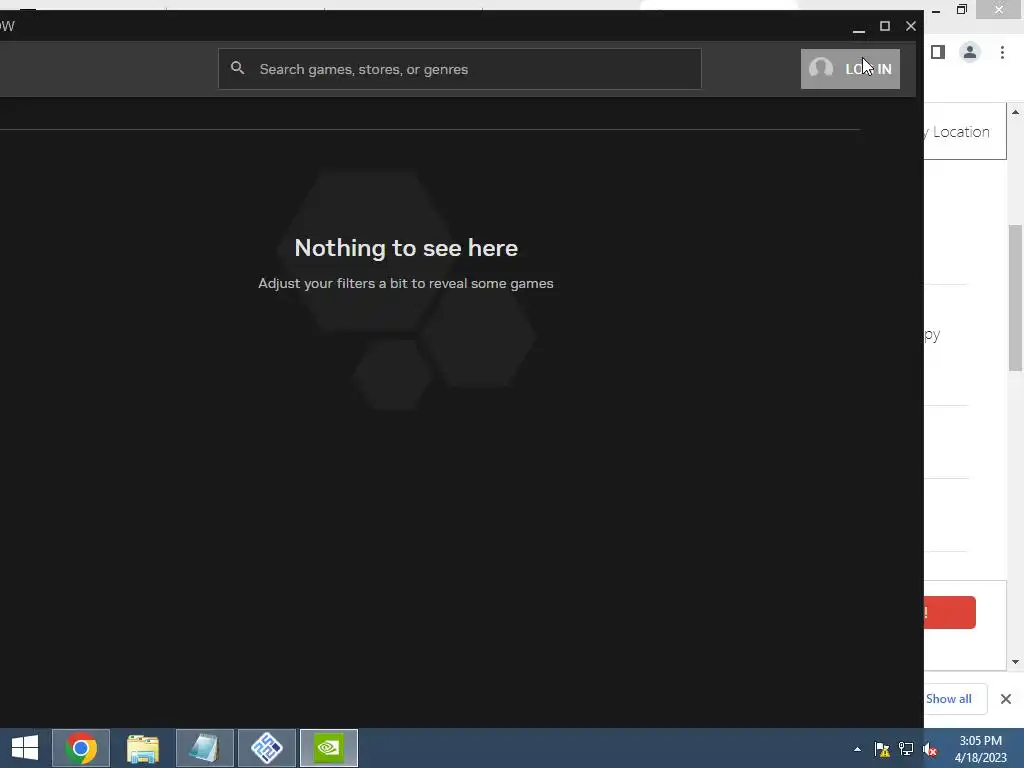Click the network tray icon
1024x768 pixels.
(x=906, y=749)
